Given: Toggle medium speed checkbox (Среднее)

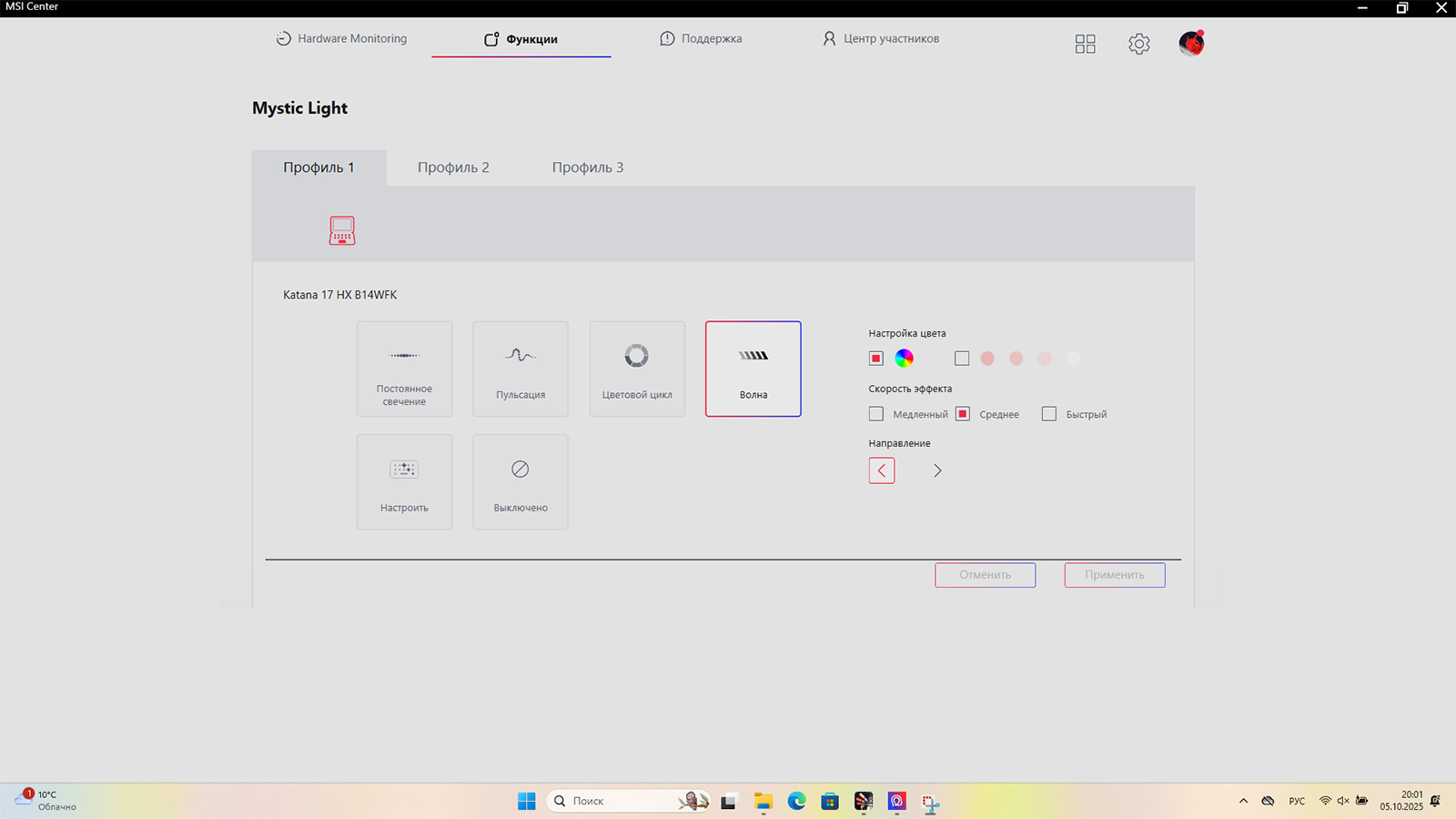Looking at the screenshot, I should click(963, 414).
